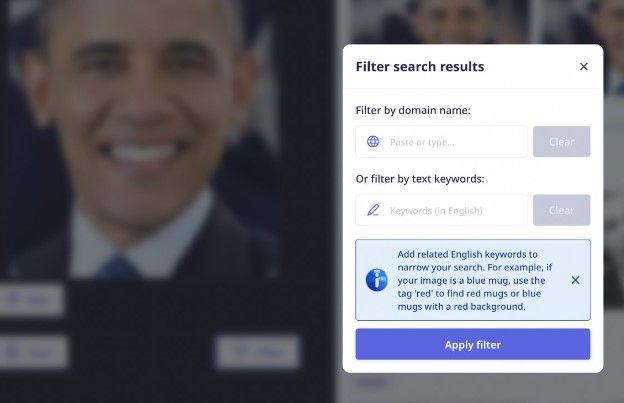Click the bottom-left blurred button under portrait

pyautogui.click(x=33, y=352)
